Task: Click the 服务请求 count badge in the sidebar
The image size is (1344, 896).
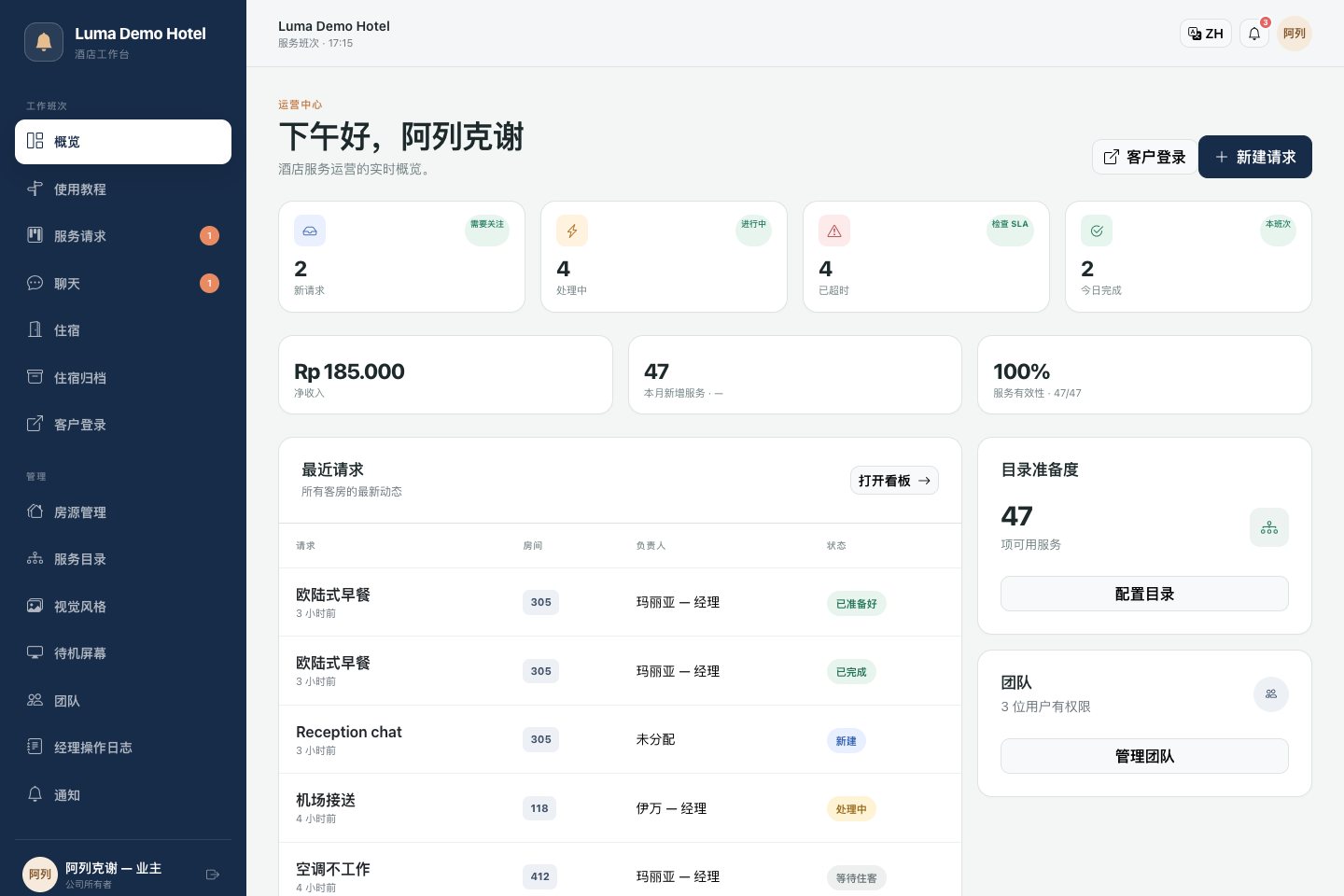Action: [x=210, y=236]
